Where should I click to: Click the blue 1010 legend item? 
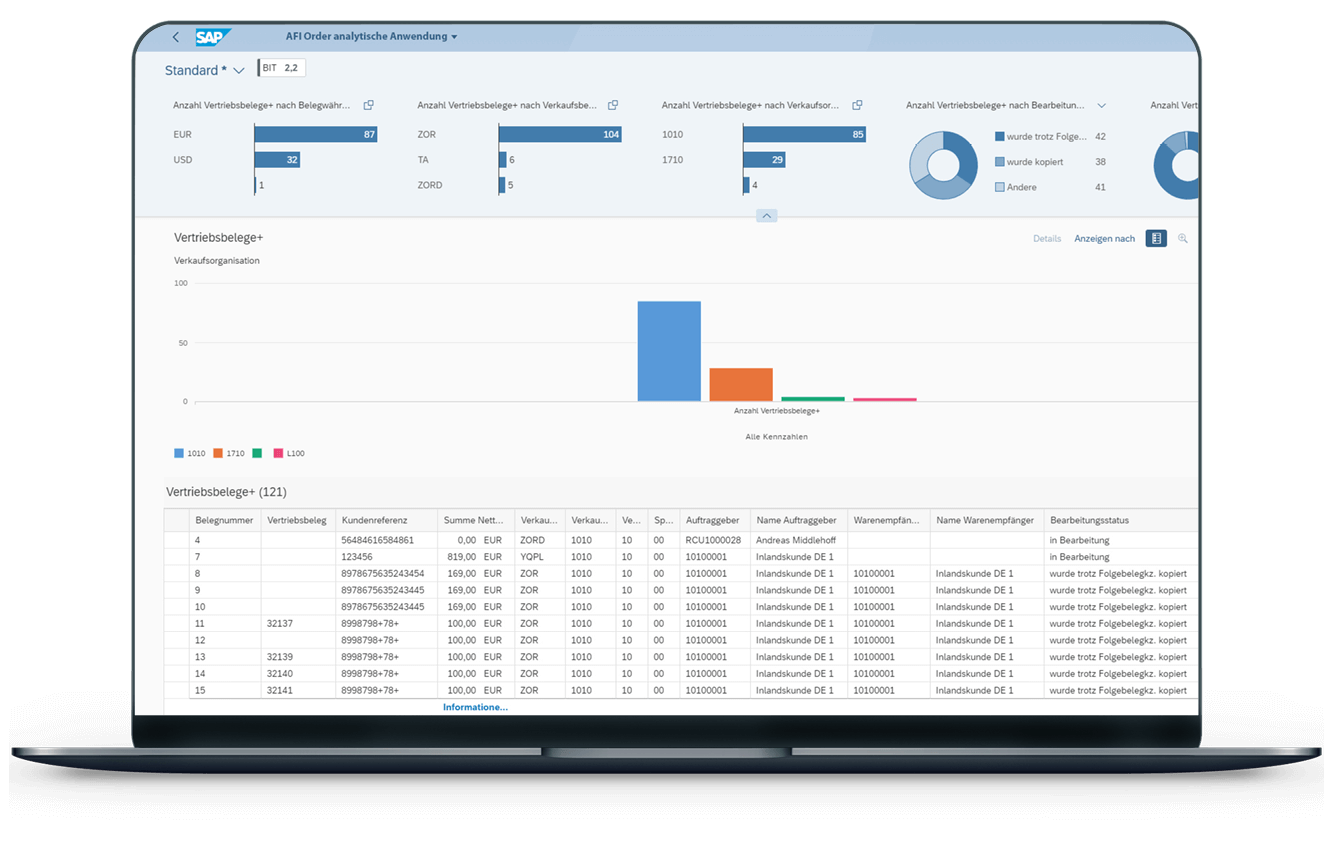[x=189, y=453]
